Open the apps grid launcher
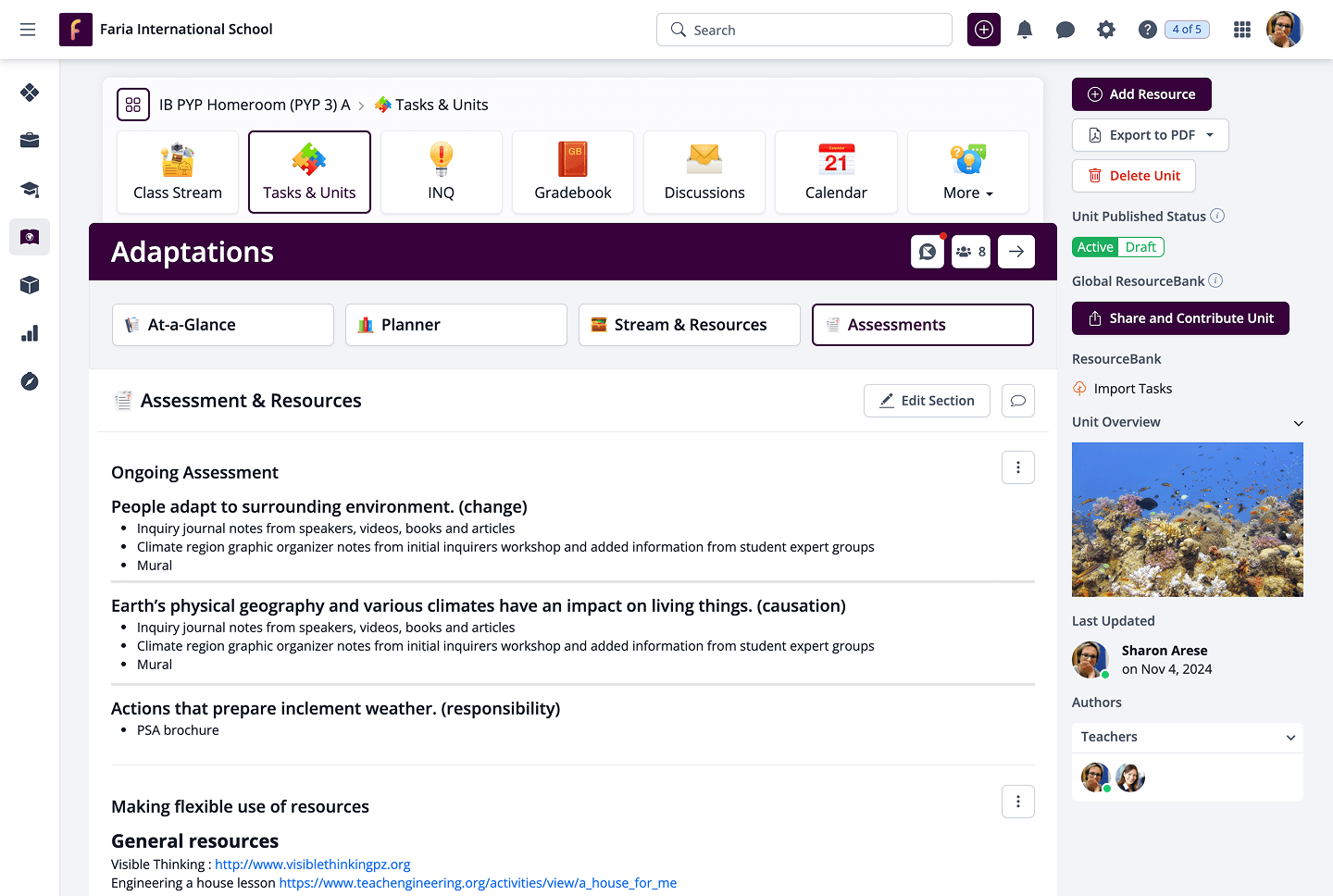 1242,30
